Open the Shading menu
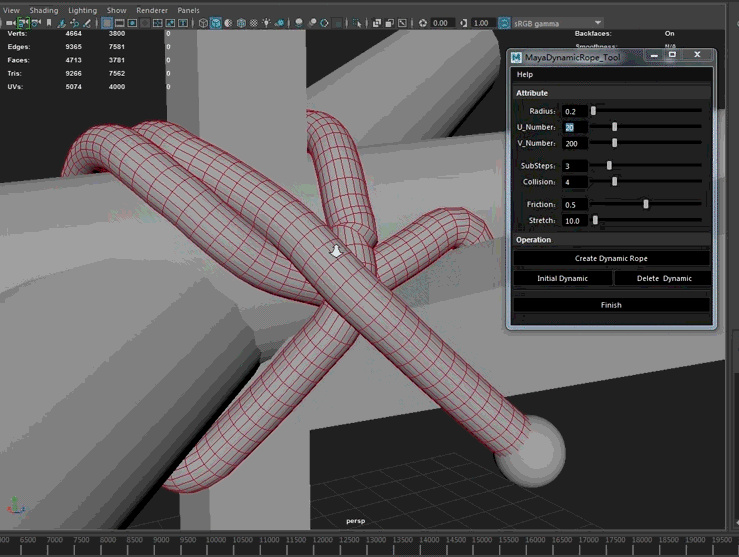This screenshot has width=739, height=557. 44,10
